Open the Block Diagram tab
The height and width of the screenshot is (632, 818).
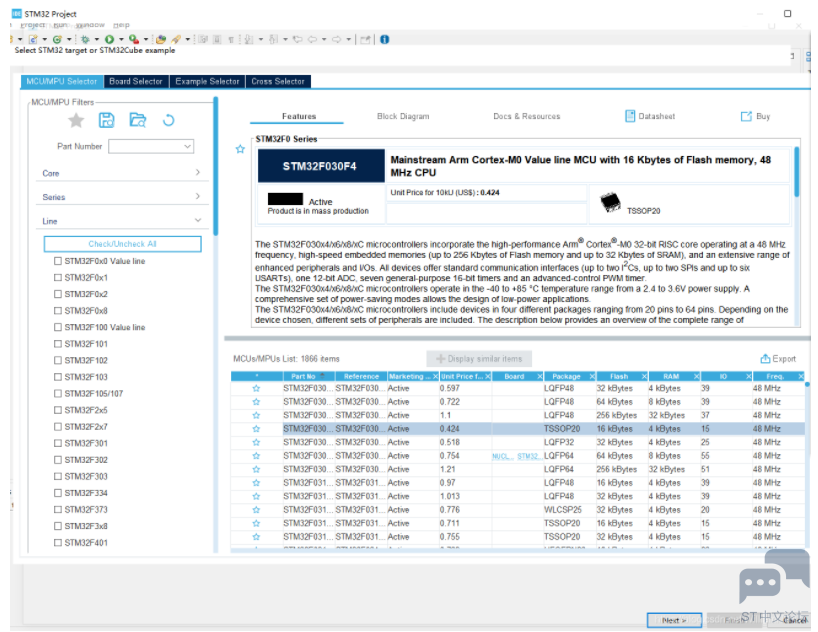point(403,116)
